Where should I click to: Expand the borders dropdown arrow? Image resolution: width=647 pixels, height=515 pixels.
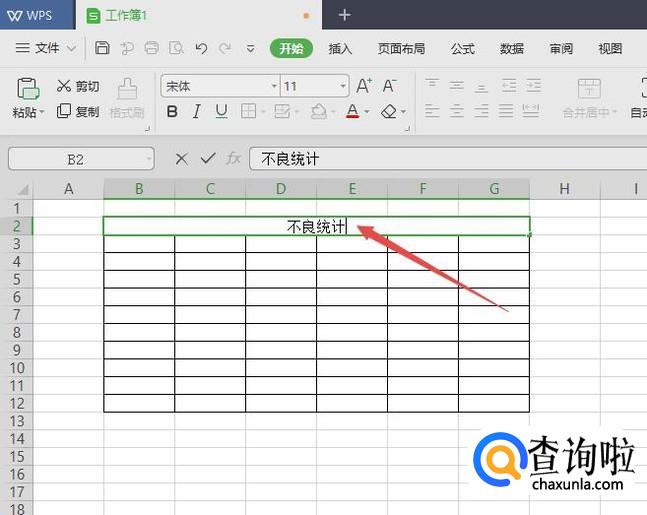[263, 111]
